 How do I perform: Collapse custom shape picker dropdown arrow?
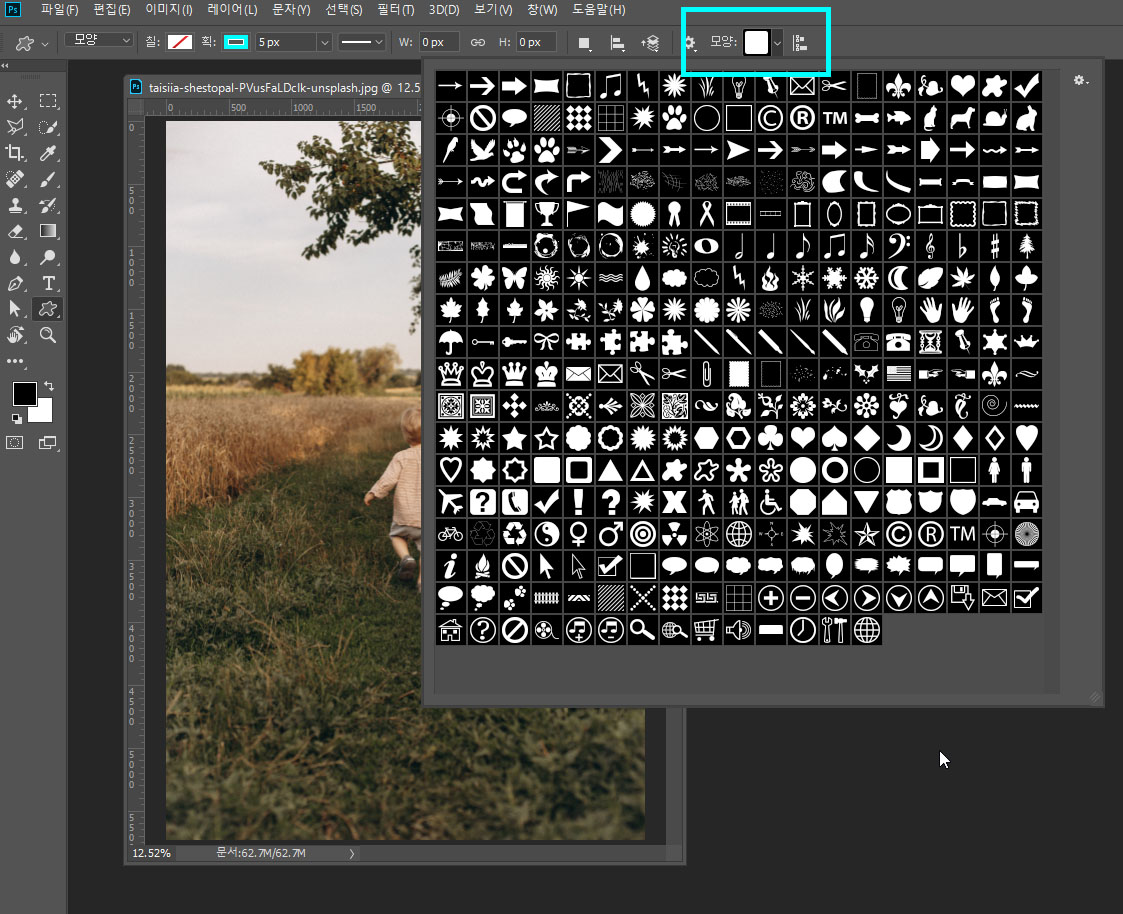(777, 43)
